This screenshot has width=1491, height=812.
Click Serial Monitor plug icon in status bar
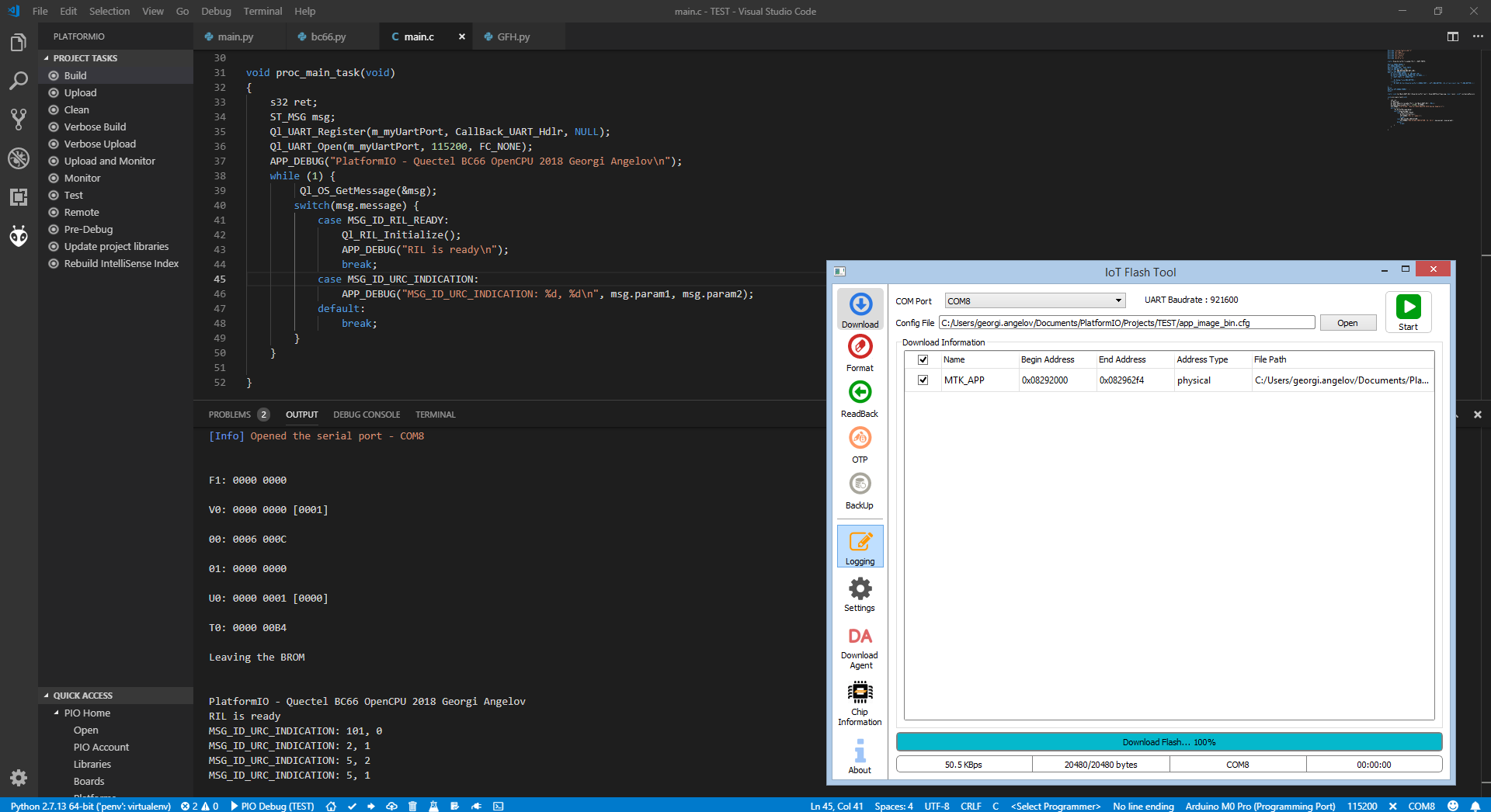click(476, 806)
